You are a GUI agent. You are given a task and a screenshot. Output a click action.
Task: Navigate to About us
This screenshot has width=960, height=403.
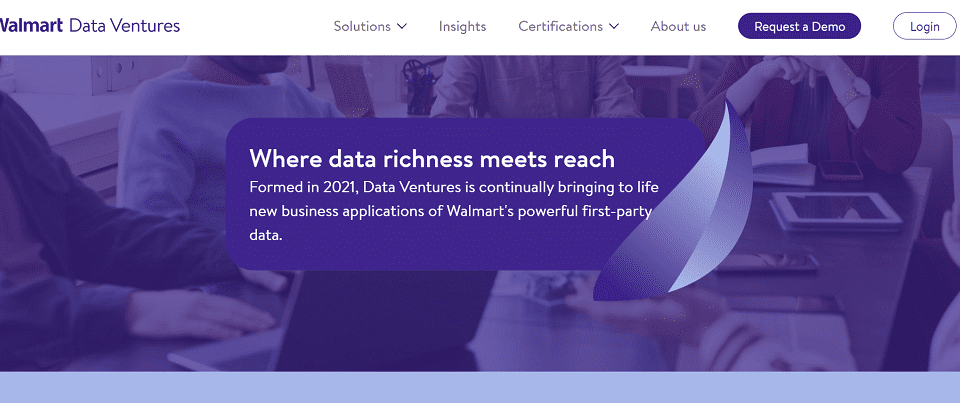(678, 26)
